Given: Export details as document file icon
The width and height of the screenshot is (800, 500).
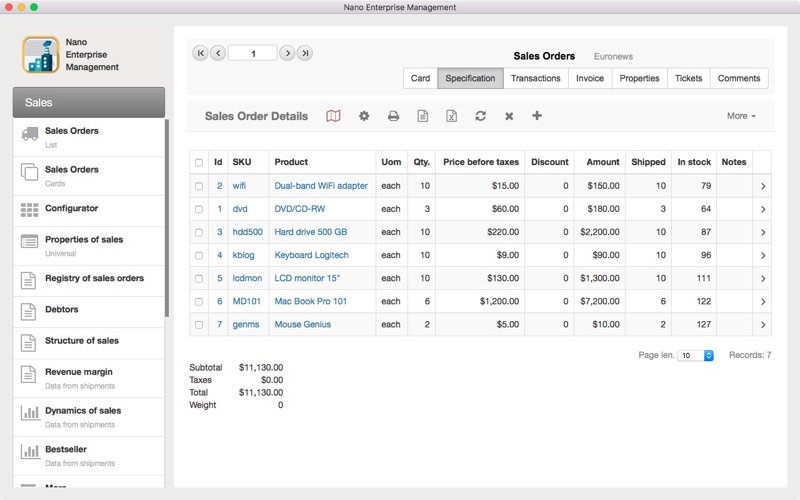Looking at the screenshot, I should tap(423, 116).
